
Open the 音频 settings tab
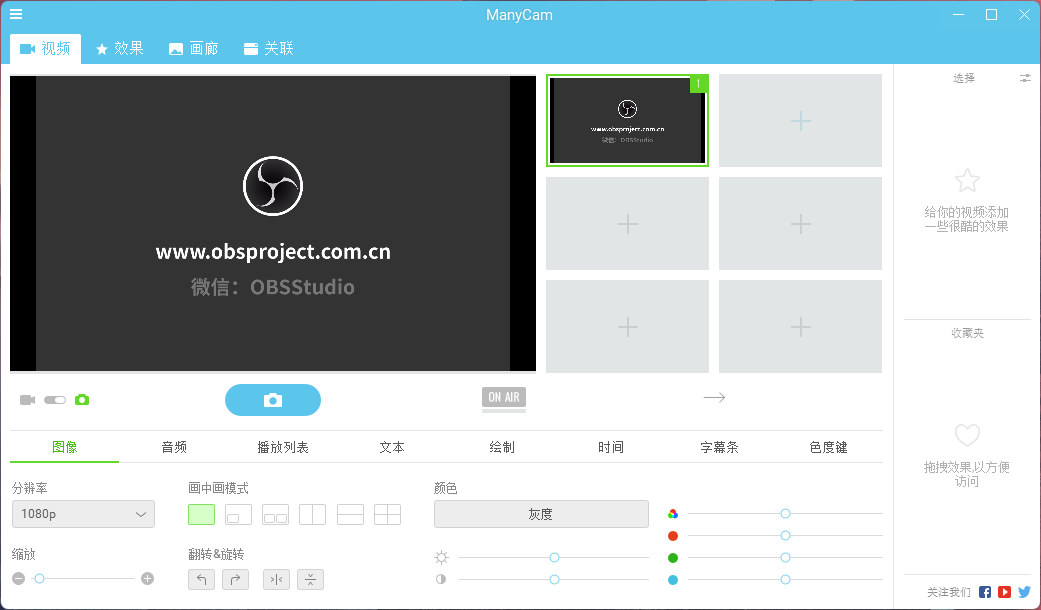click(x=174, y=447)
